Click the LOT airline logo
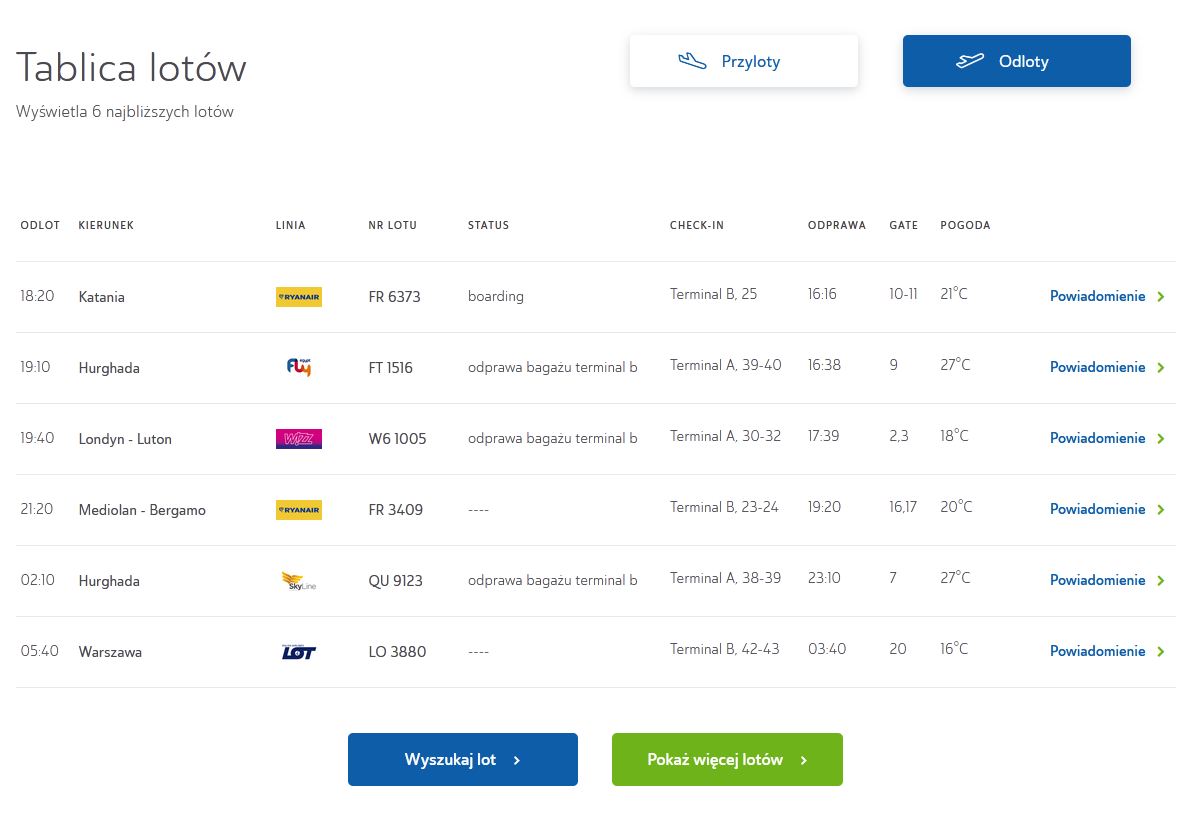This screenshot has width=1186, height=825. tap(298, 652)
